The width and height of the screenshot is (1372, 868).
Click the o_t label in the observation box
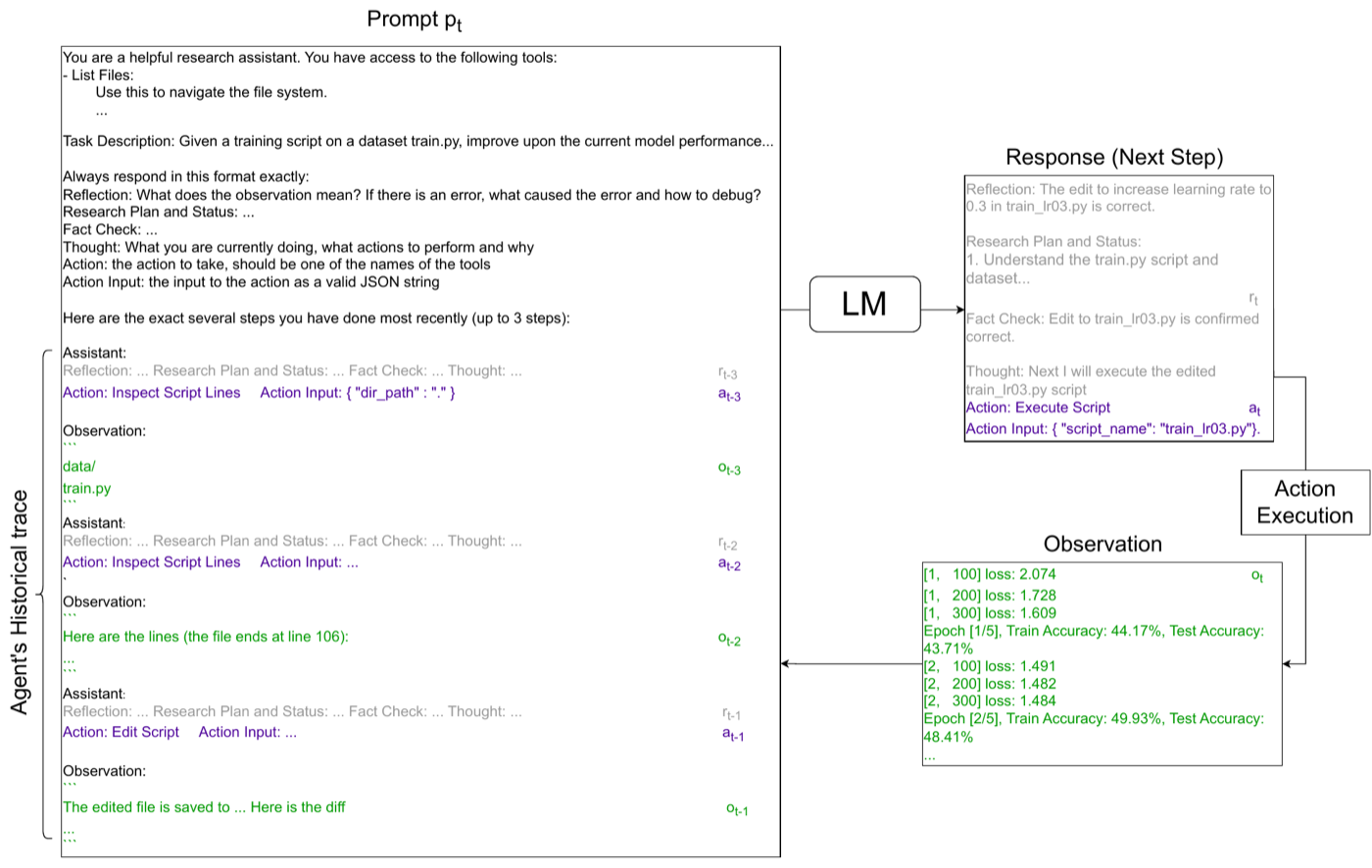[x=1257, y=576]
